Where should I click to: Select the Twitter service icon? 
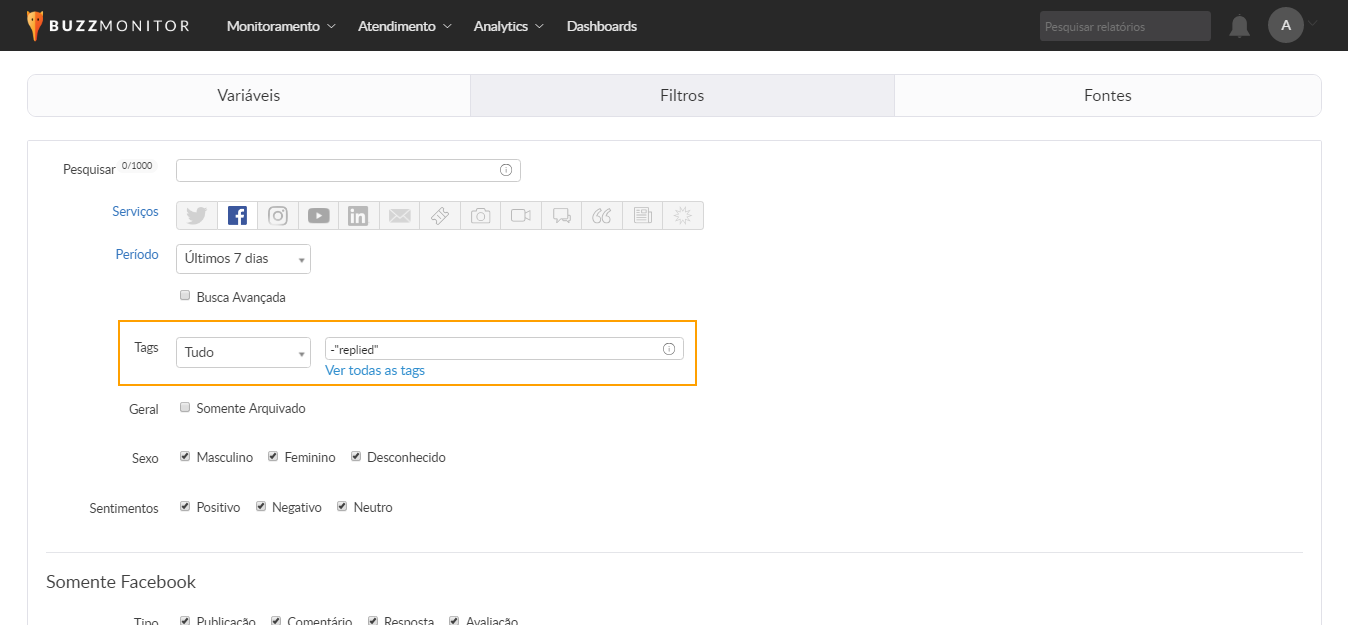[x=197, y=216]
